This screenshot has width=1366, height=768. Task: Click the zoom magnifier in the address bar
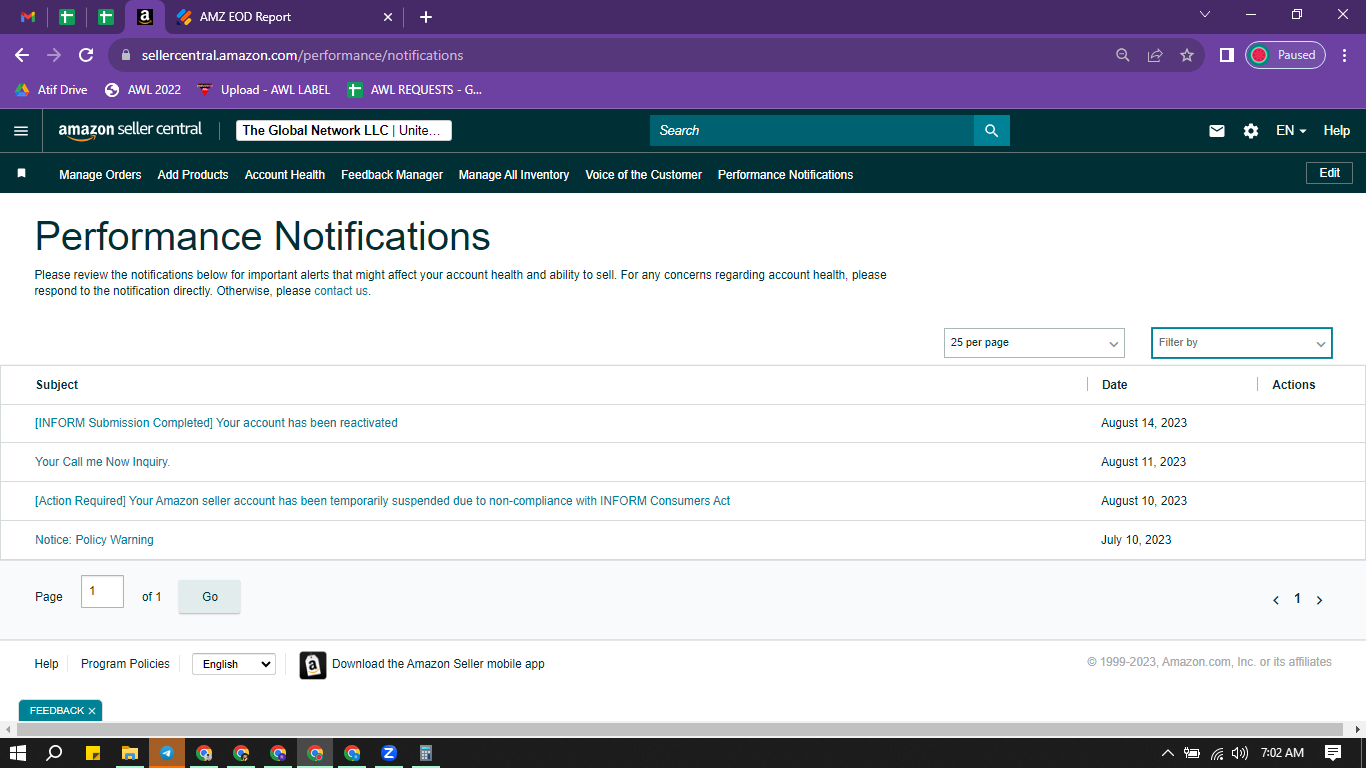tap(1123, 55)
